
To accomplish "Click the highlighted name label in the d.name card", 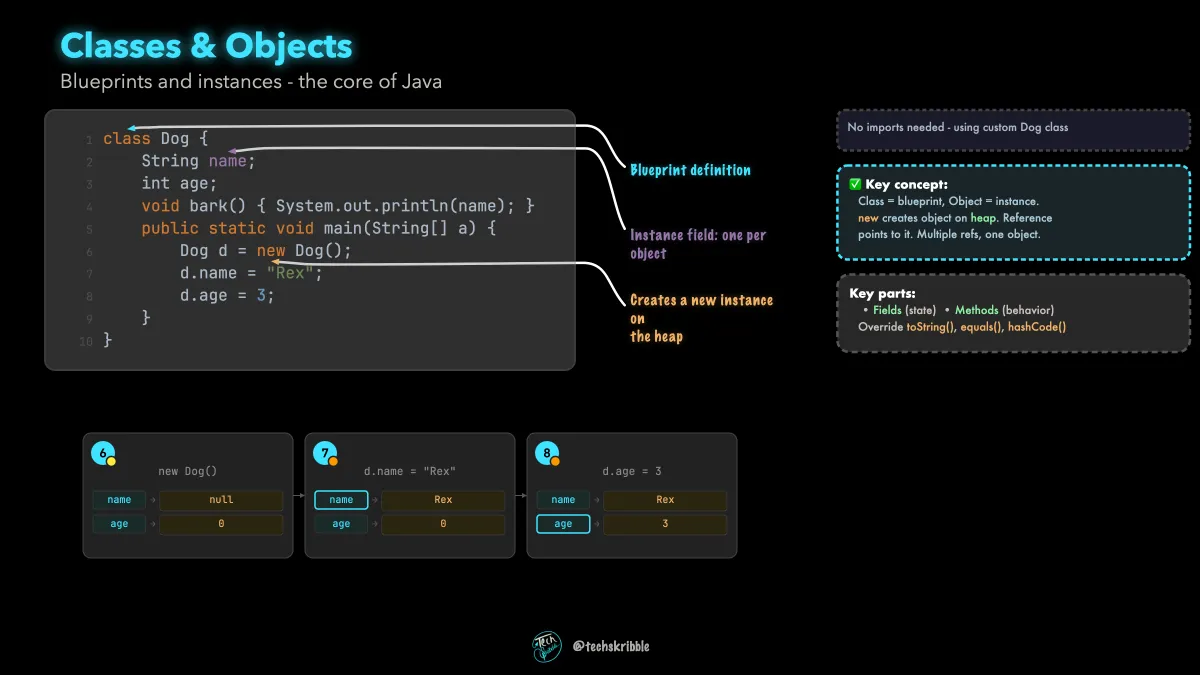I will (341, 500).
